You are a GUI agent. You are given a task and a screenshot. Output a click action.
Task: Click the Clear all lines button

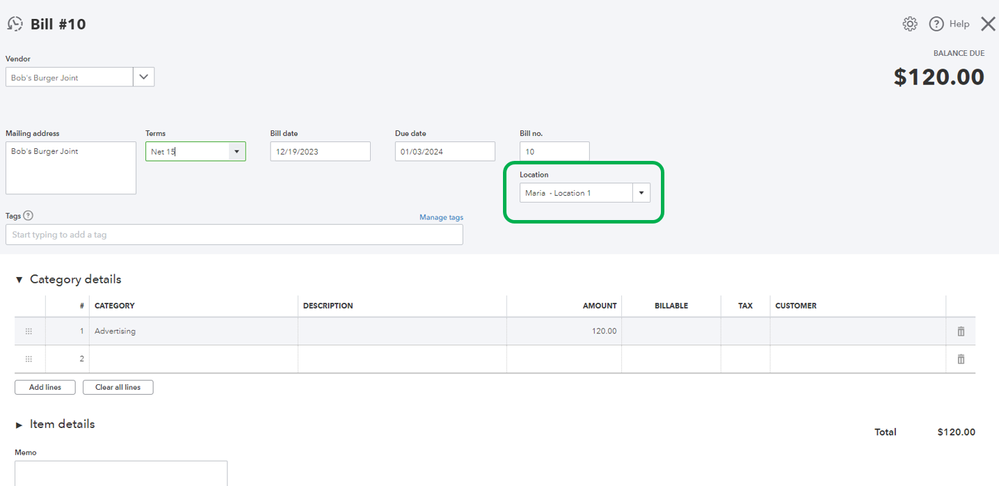click(118, 387)
